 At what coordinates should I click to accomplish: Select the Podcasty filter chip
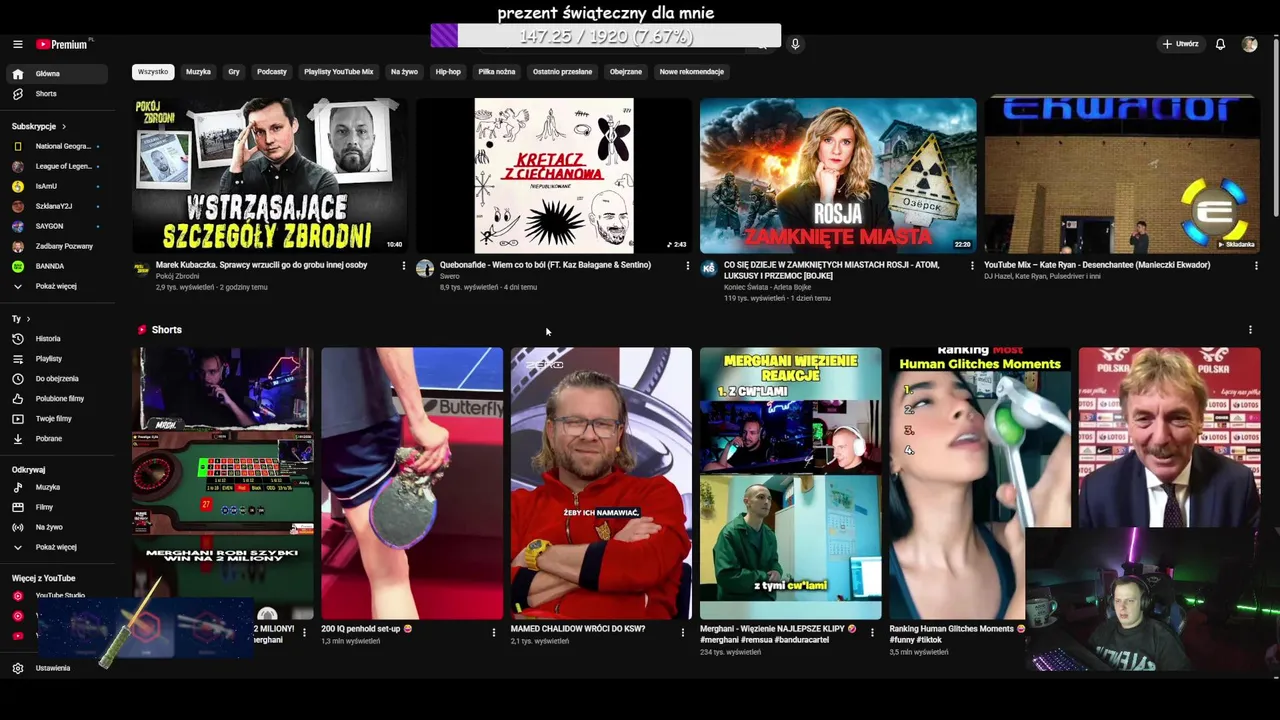(272, 72)
